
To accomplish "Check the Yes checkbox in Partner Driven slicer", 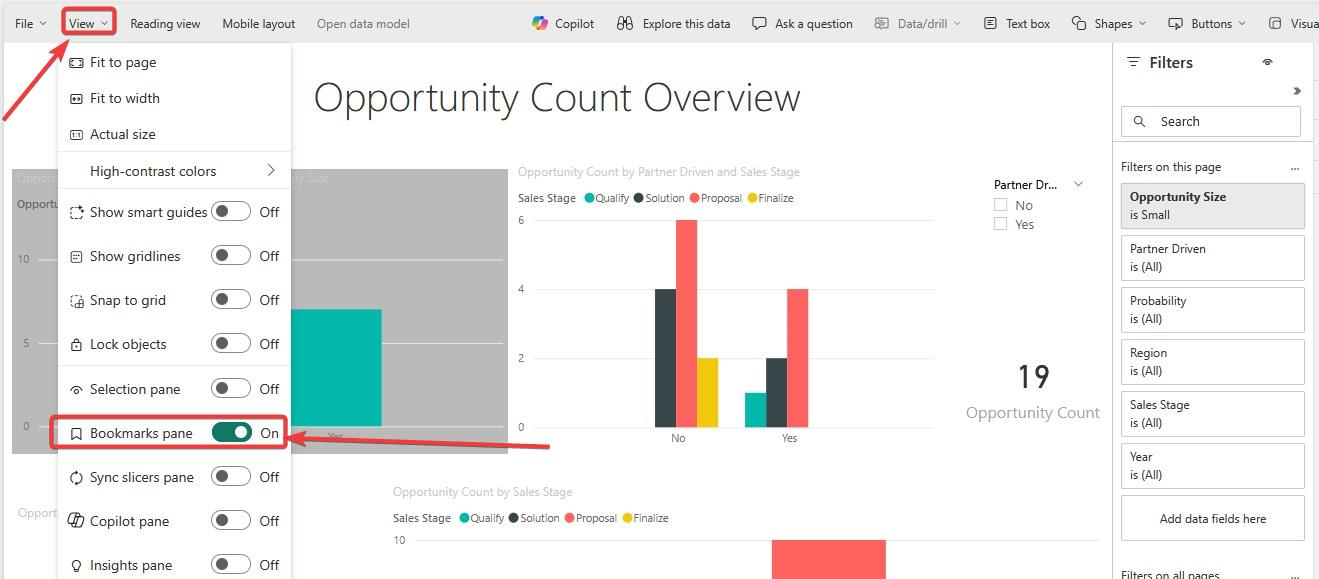I will (1000, 224).
